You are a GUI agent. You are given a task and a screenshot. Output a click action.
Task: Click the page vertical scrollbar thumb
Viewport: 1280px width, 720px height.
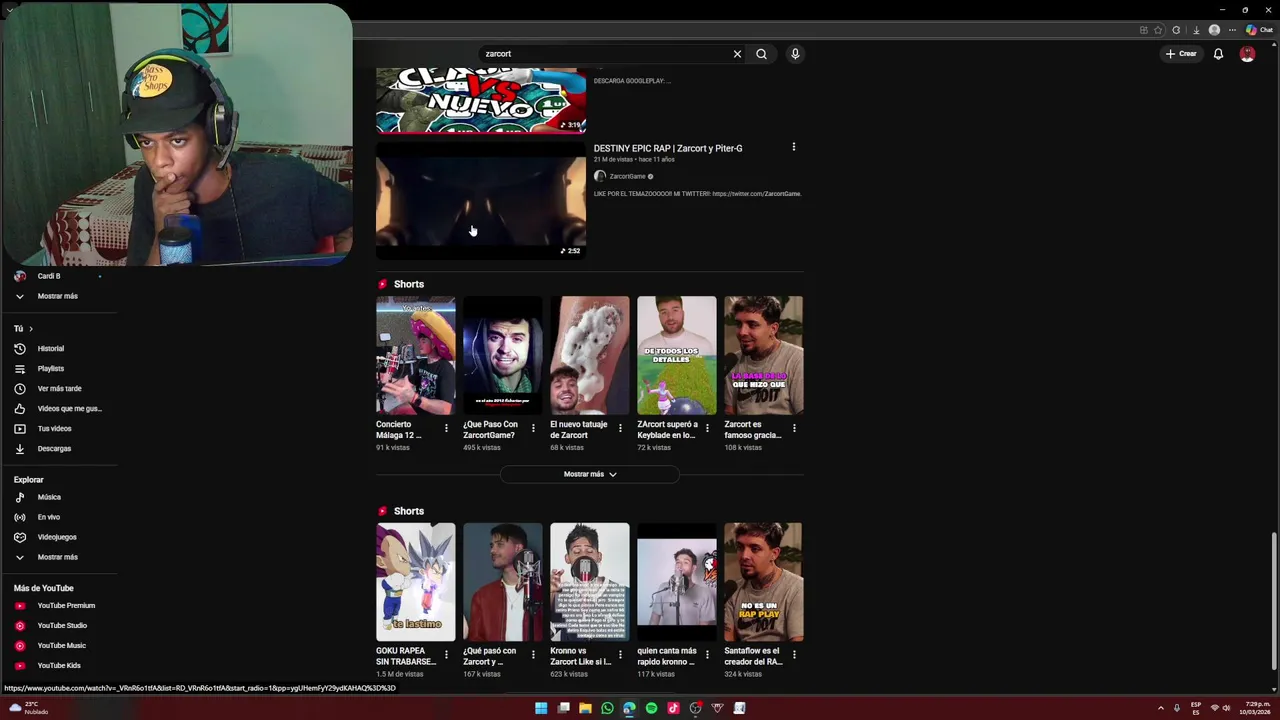[1274, 601]
